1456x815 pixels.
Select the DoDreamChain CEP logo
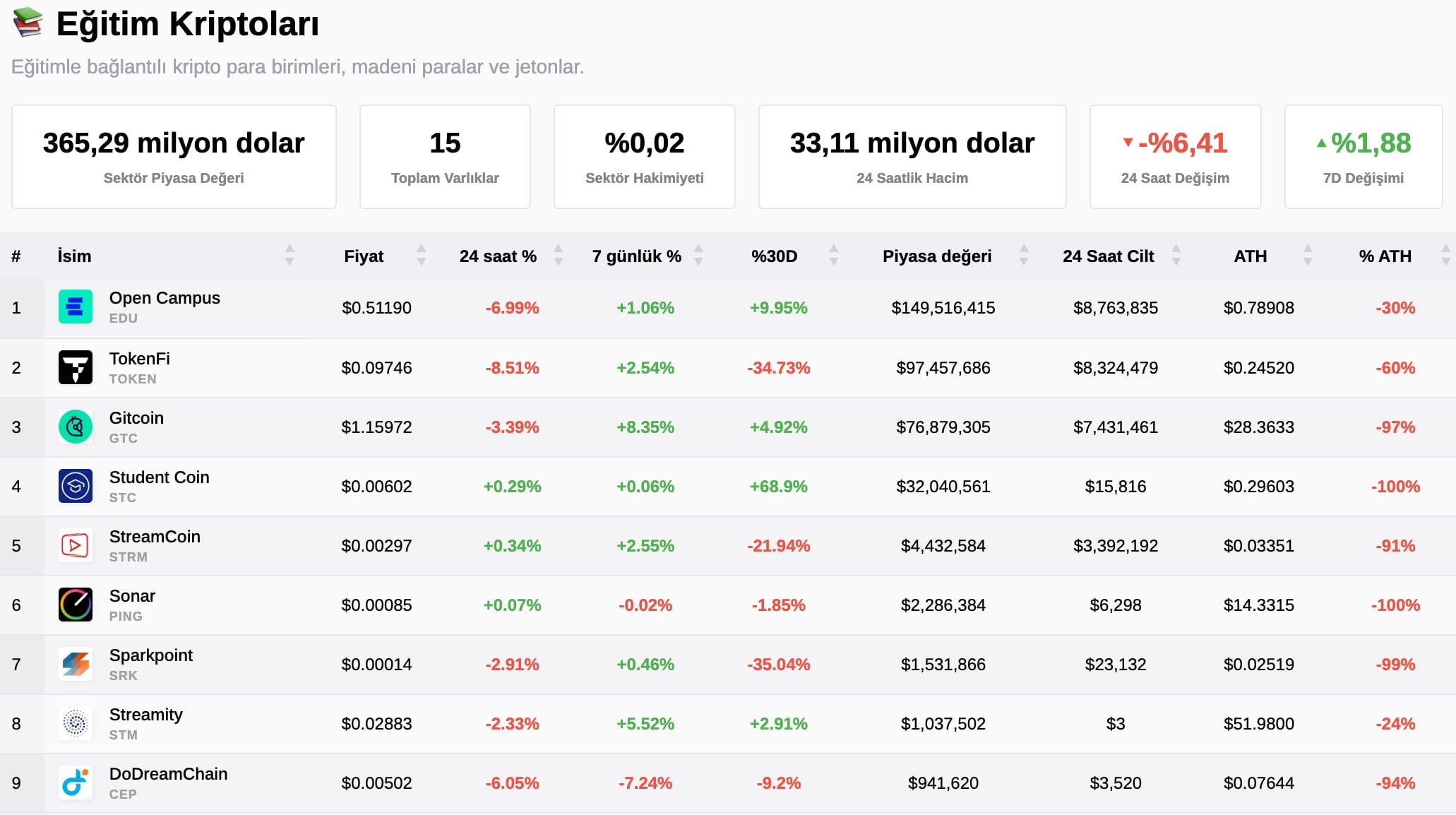coord(74,783)
